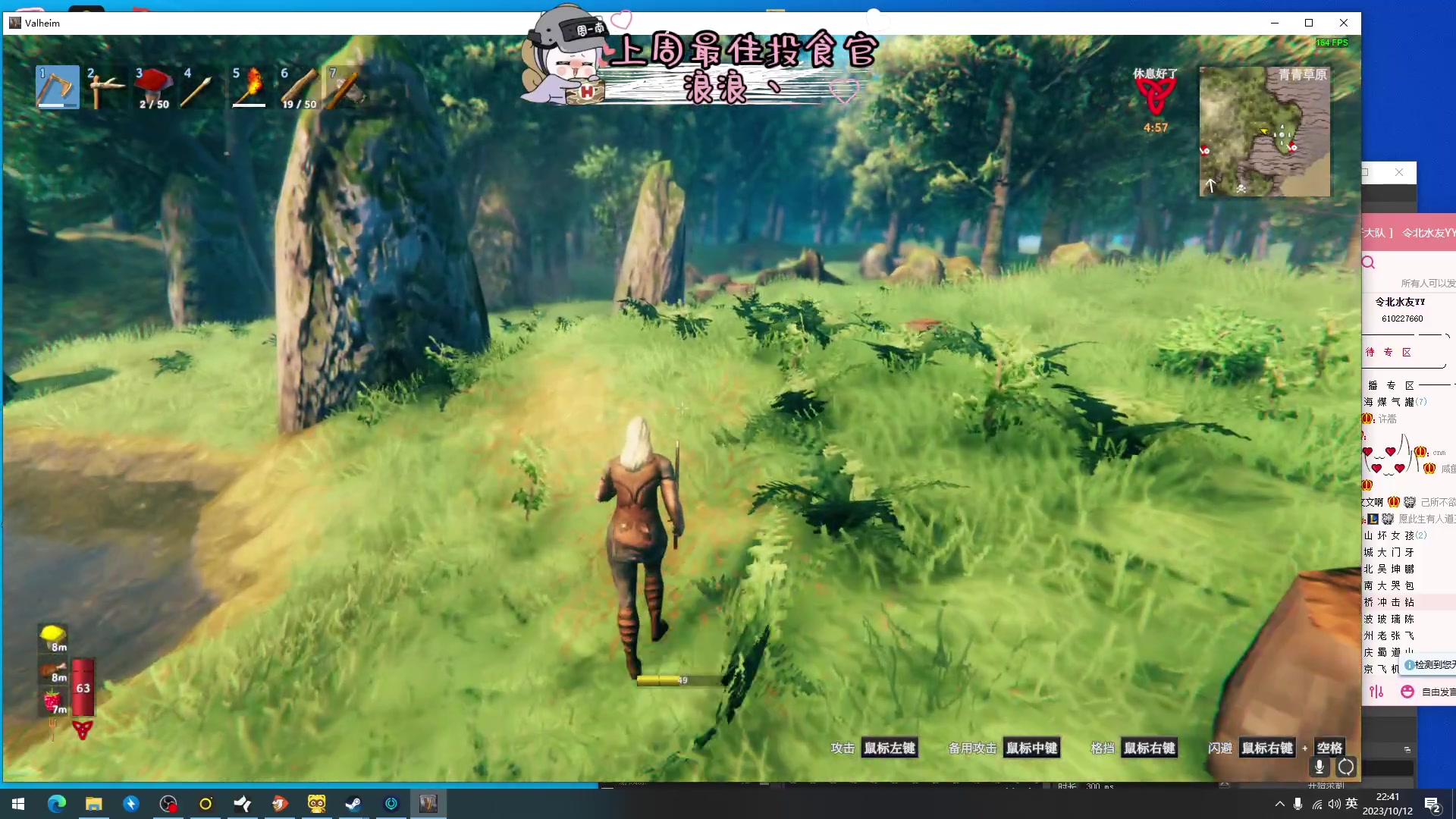Open Steam from taskbar
The width and height of the screenshot is (1456, 819).
[353, 804]
